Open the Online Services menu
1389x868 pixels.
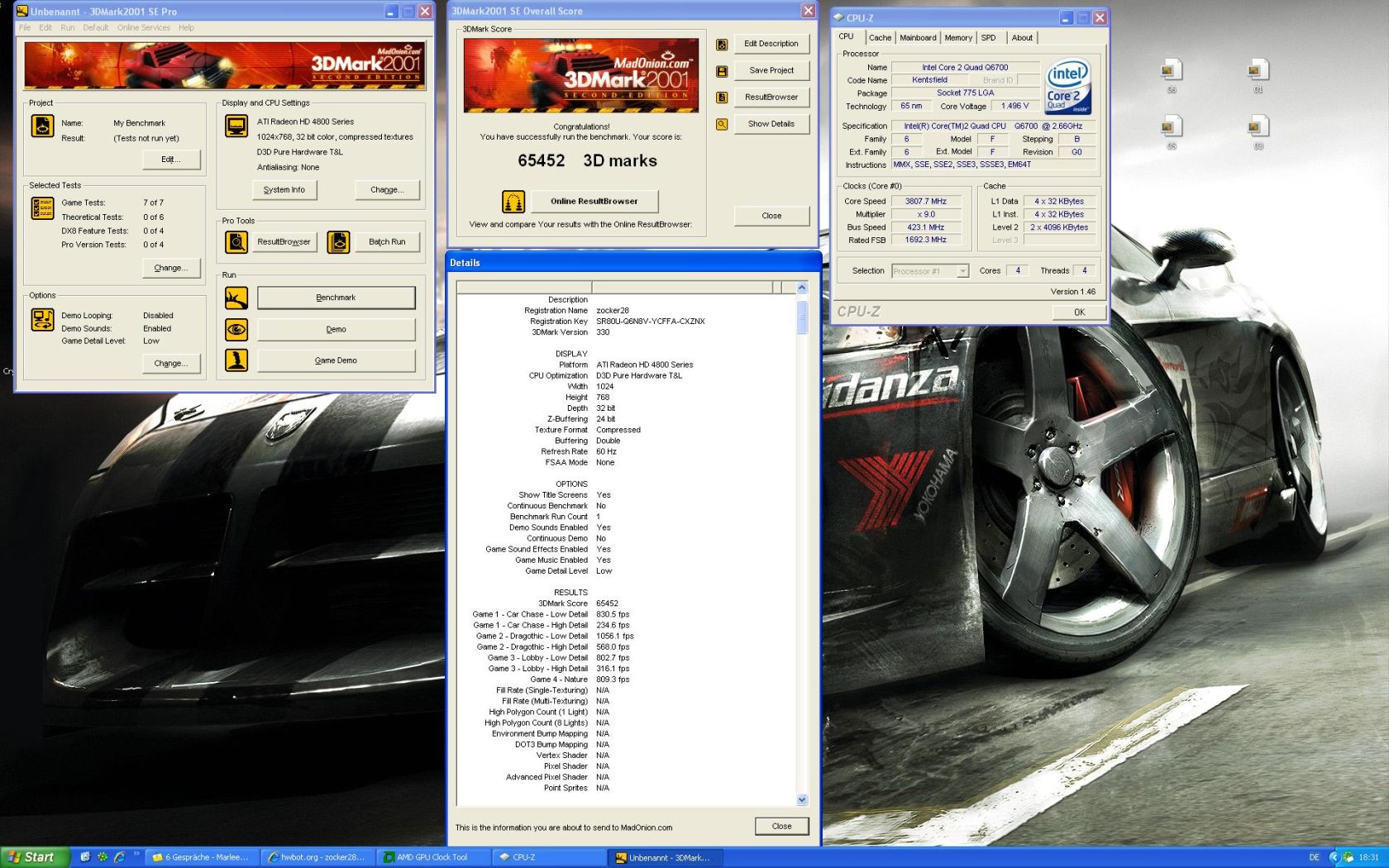[144, 27]
